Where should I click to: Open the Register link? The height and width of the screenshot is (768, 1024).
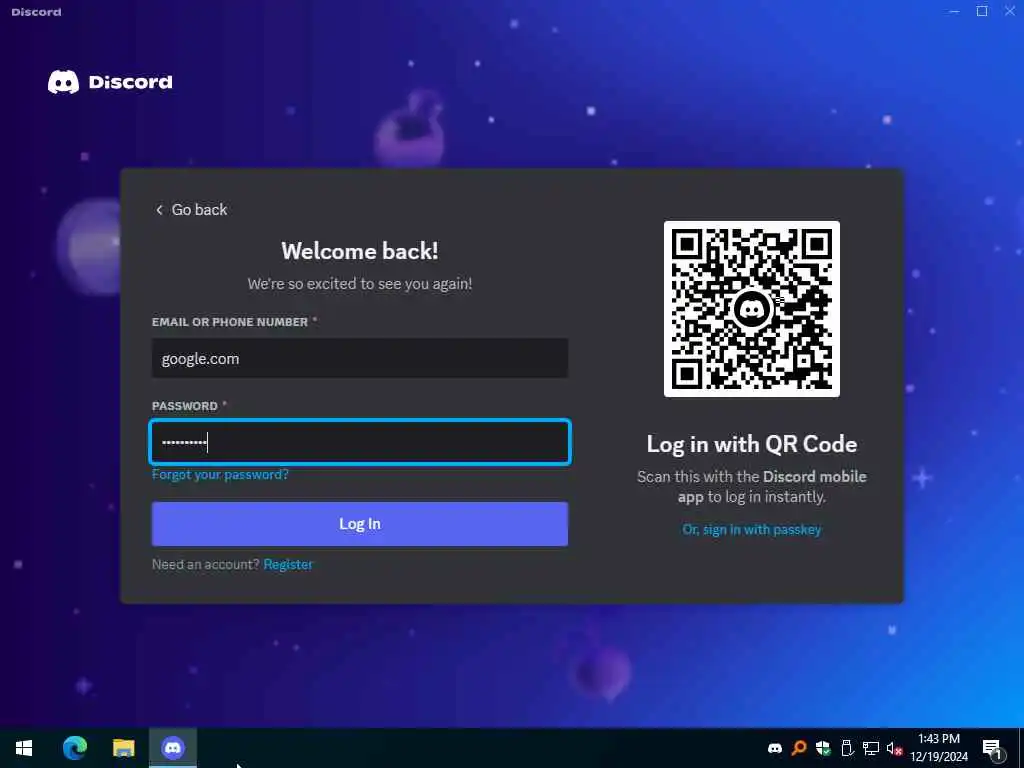[x=288, y=564]
